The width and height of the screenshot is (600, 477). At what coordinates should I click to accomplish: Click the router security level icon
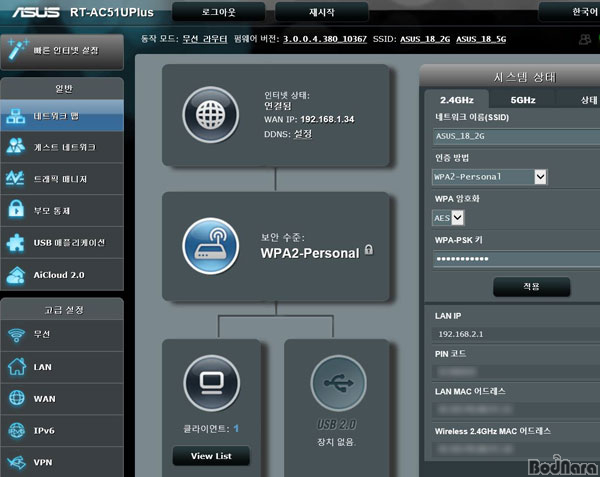pyautogui.click(x=210, y=246)
